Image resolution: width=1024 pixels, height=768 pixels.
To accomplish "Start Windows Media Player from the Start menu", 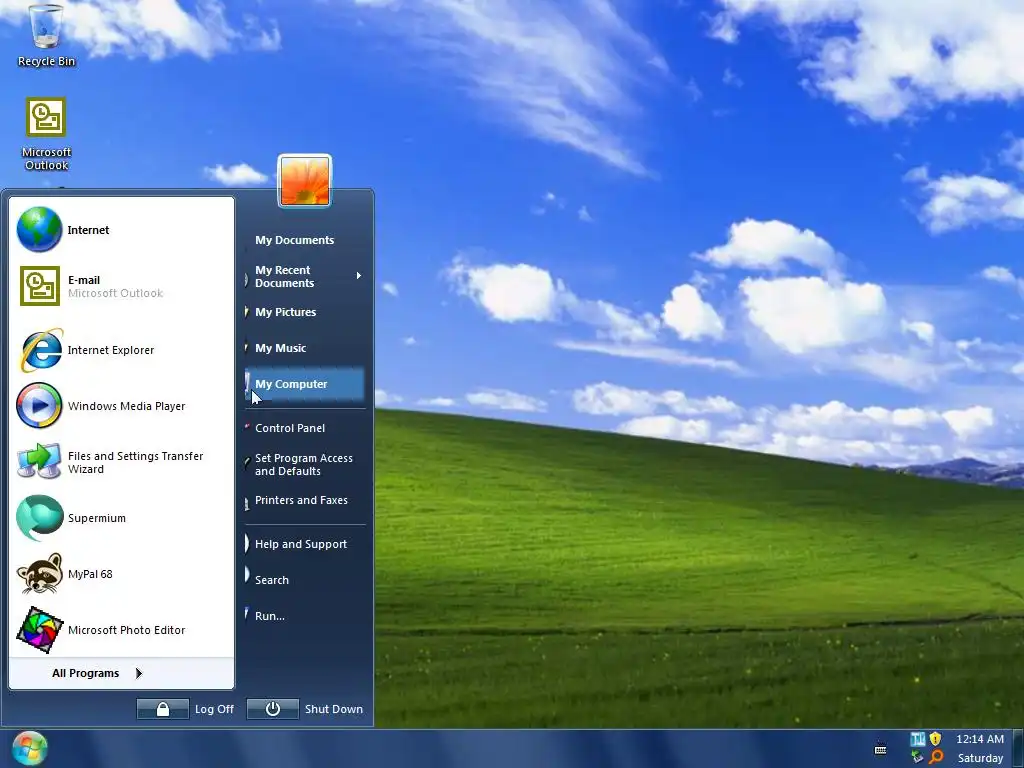I will (x=121, y=406).
